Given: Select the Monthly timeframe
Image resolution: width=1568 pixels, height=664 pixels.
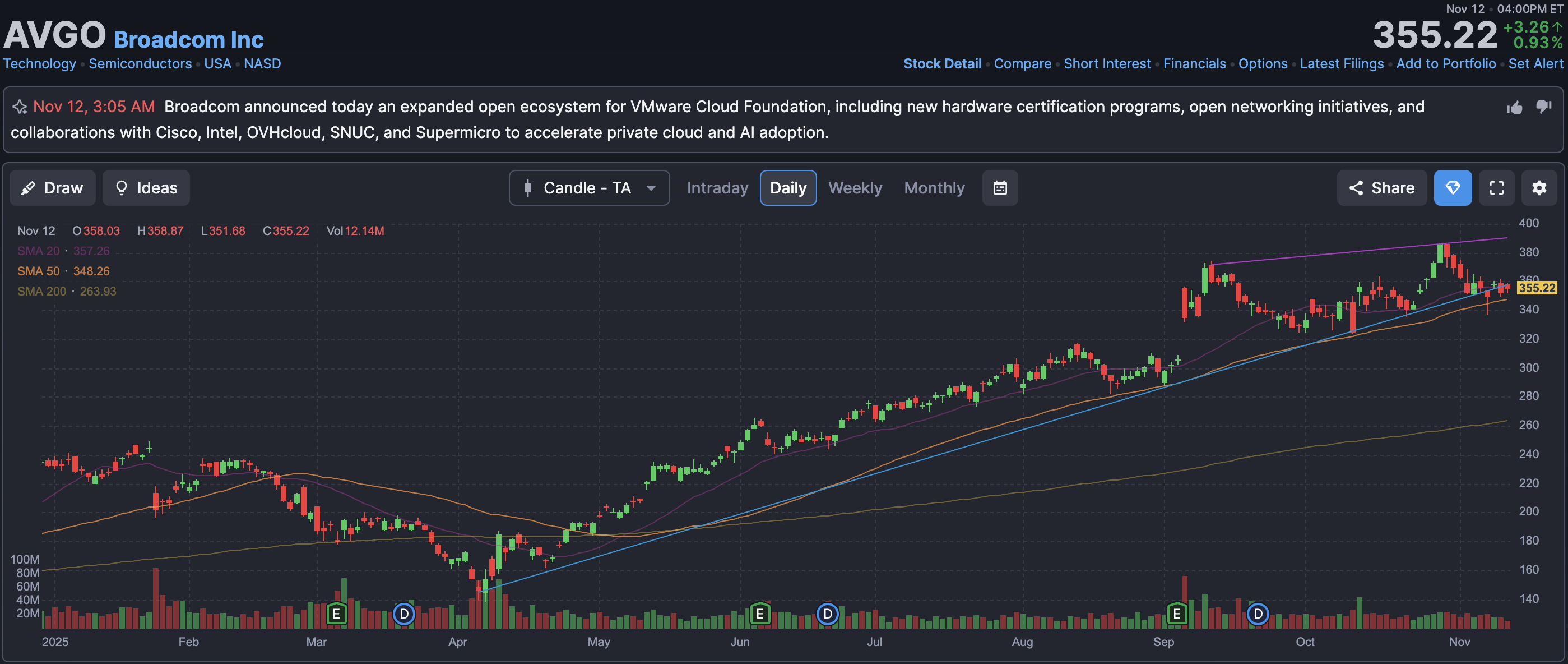Looking at the screenshot, I should (x=934, y=188).
